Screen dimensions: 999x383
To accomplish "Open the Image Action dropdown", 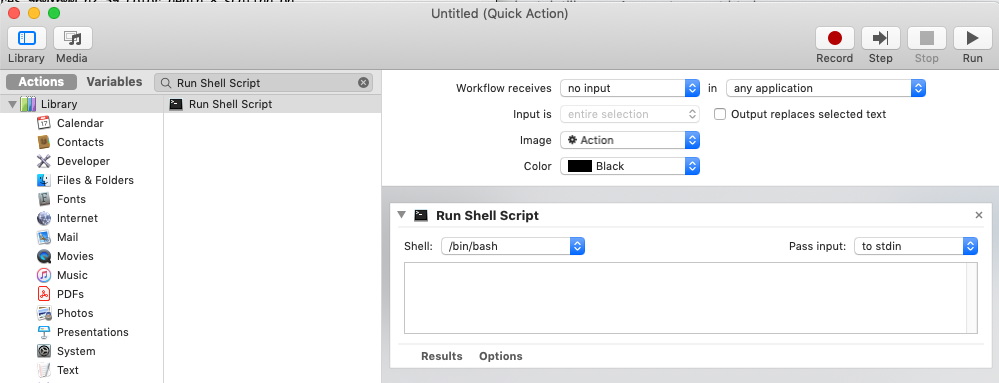I will point(630,140).
